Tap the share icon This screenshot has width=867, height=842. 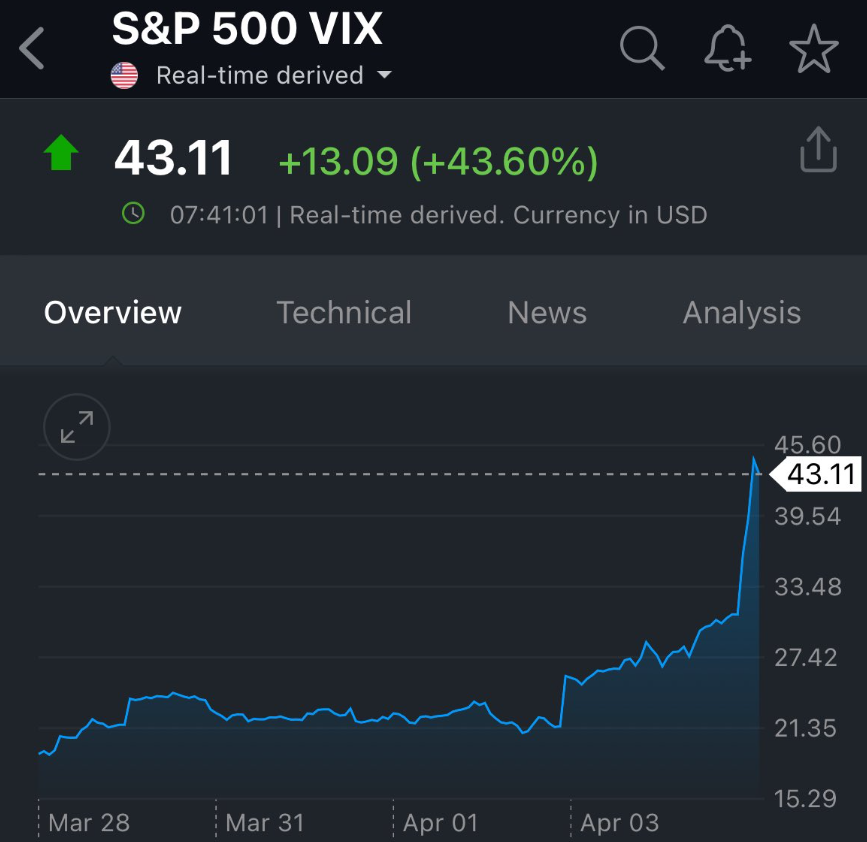click(x=817, y=150)
